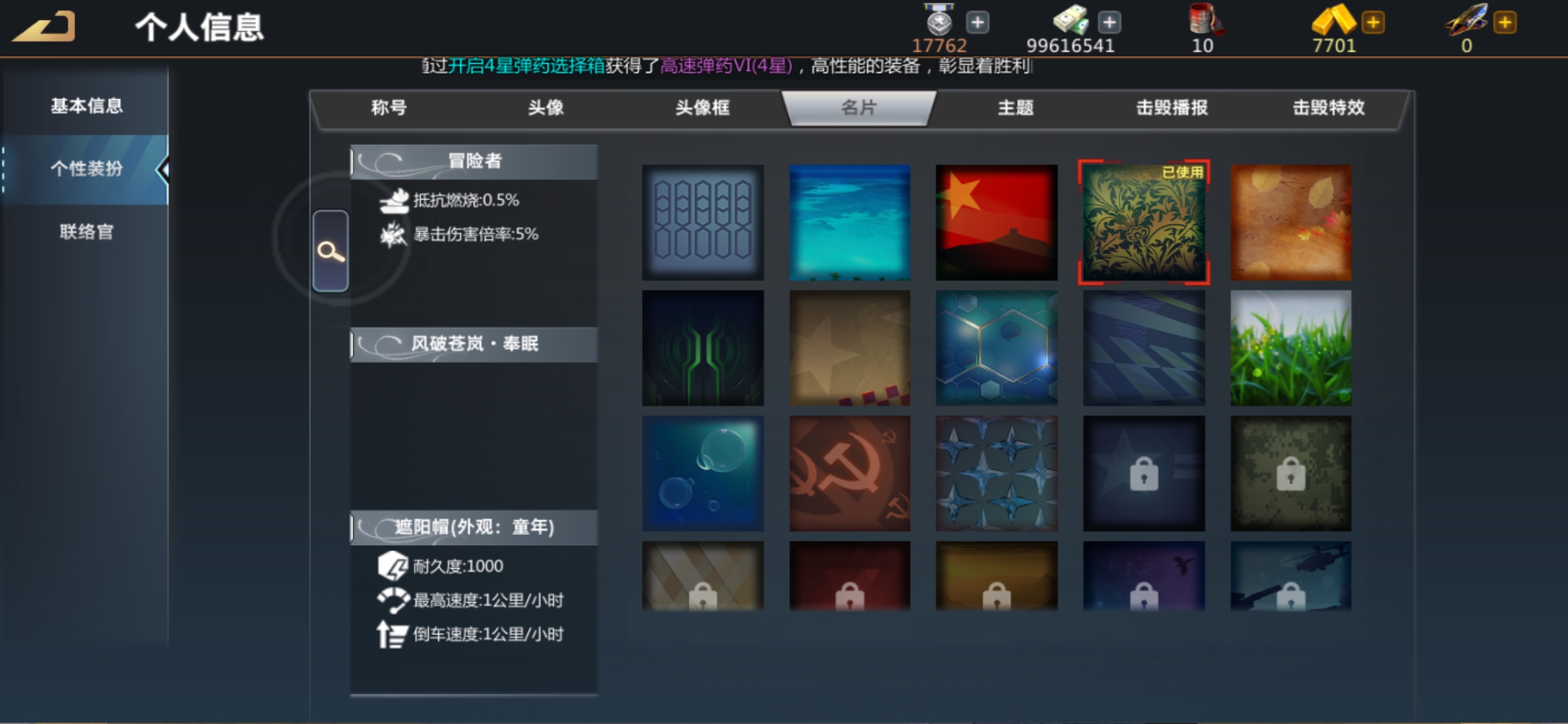The height and width of the screenshot is (724, 1568).
Task: Select the green grass card thumbnail
Action: tap(1291, 348)
